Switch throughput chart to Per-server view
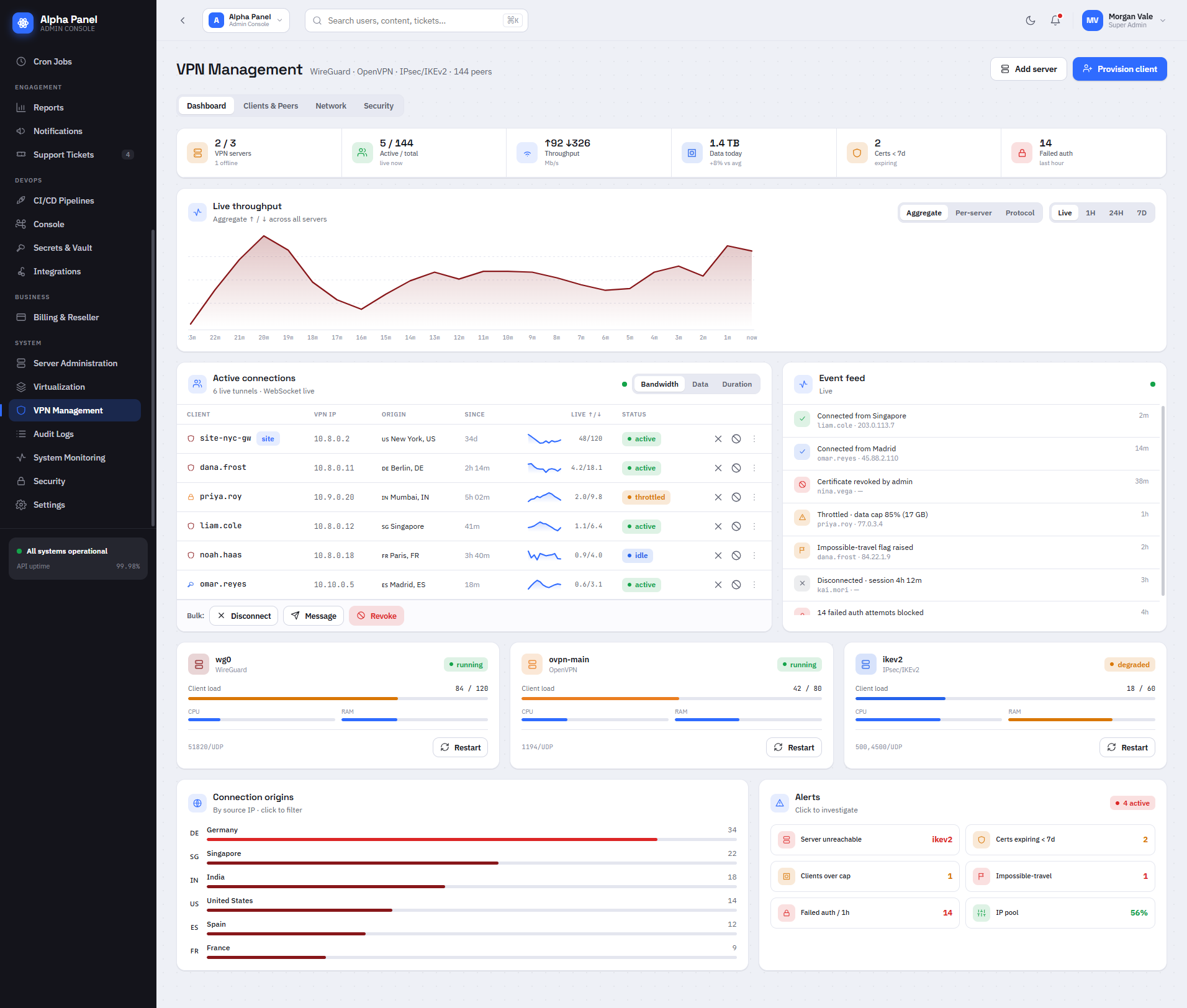Screen dimensions: 1187x1008 click(x=973, y=213)
